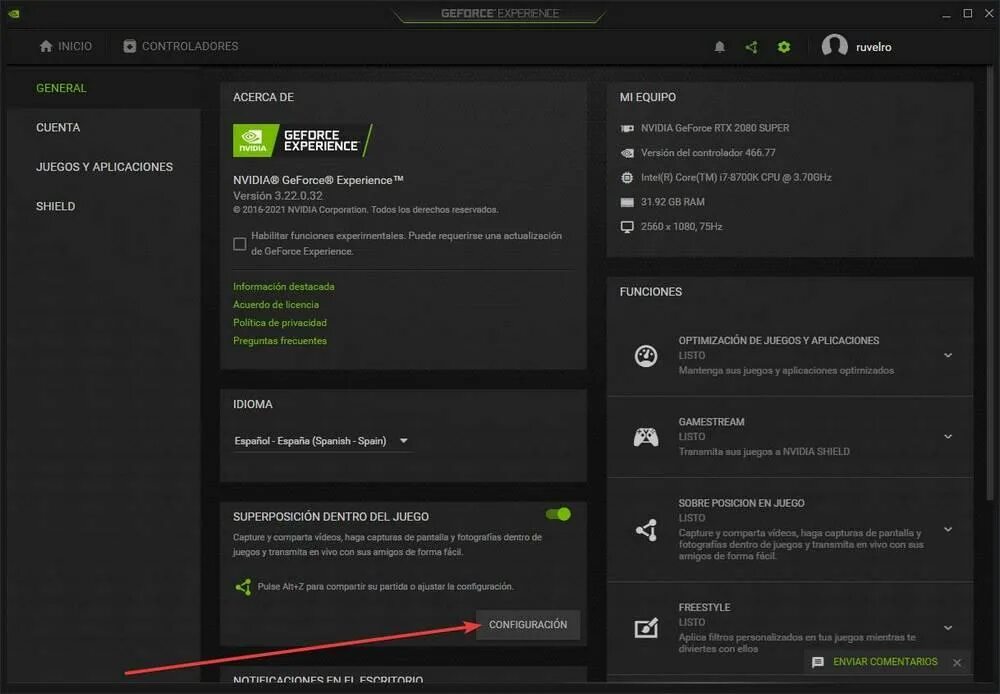Open the Política de privacidad link

(280, 323)
